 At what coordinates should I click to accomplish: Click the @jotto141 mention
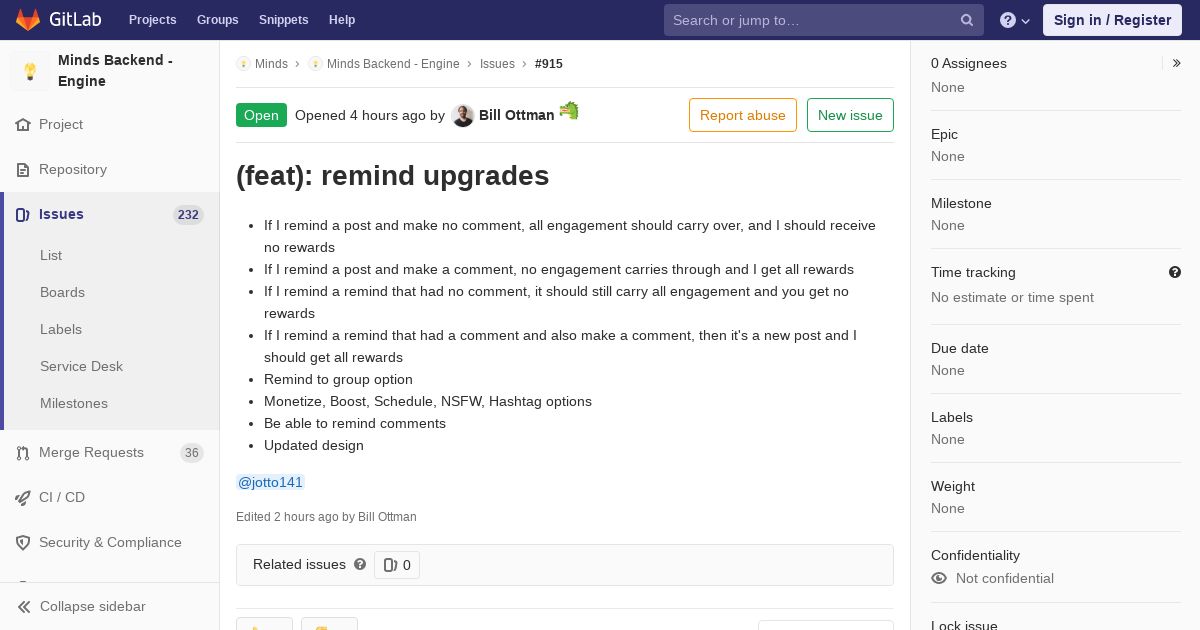(x=270, y=482)
